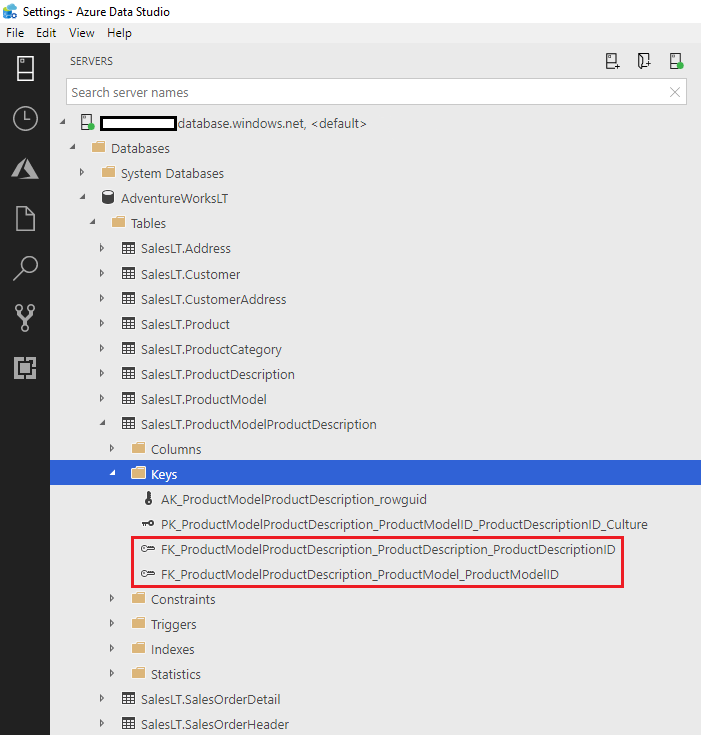Open the File menu
The image size is (701, 735).
tap(15, 33)
